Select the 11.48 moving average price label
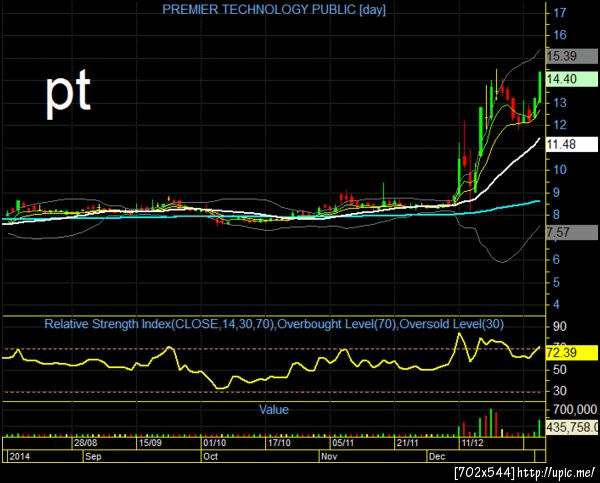 click(572, 144)
